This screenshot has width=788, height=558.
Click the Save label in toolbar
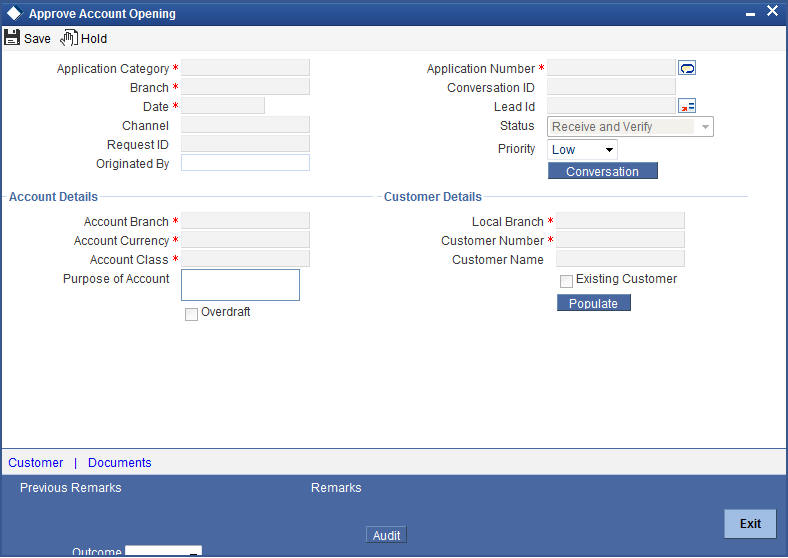click(x=37, y=39)
